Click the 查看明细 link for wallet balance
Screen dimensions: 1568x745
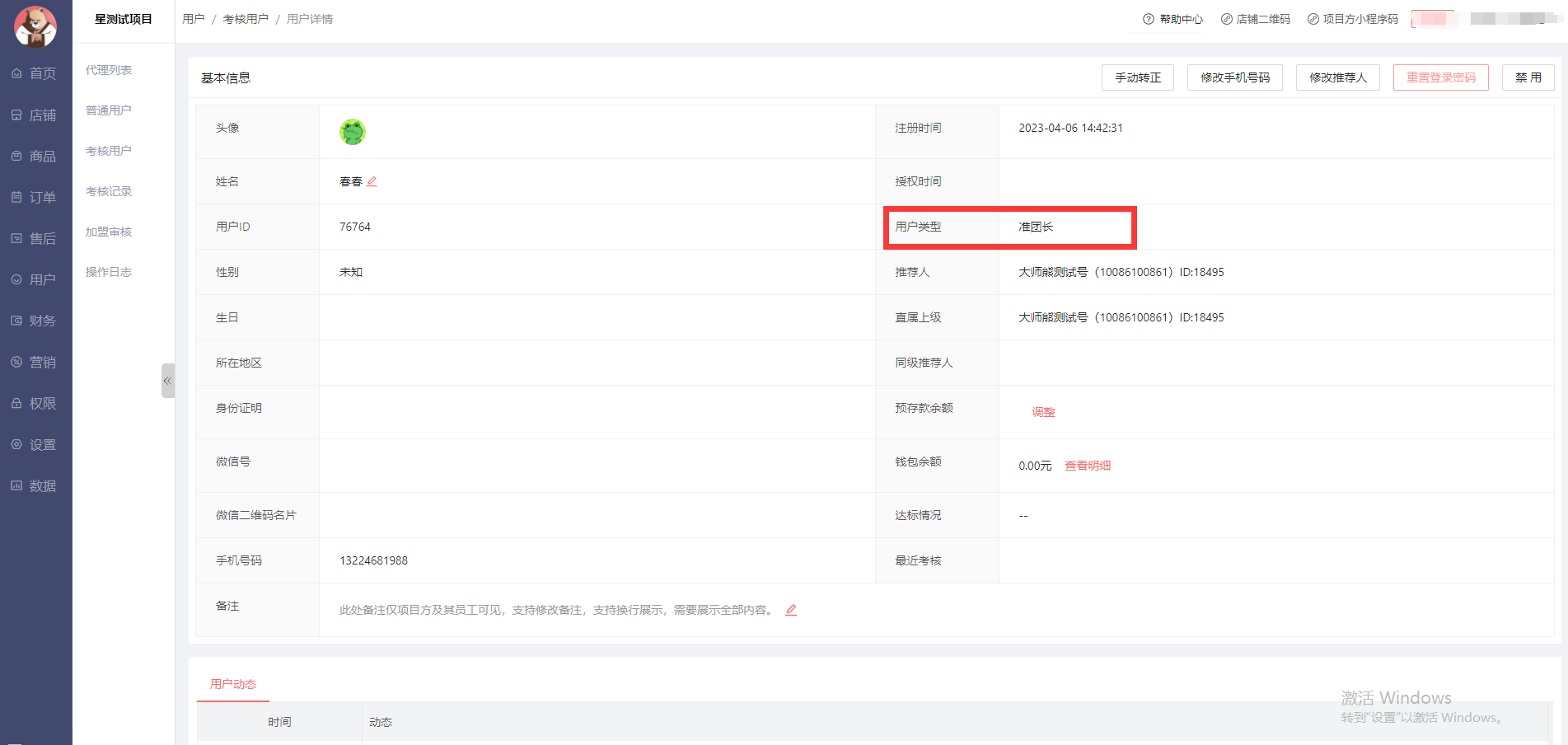pyautogui.click(x=1088, y=466)
